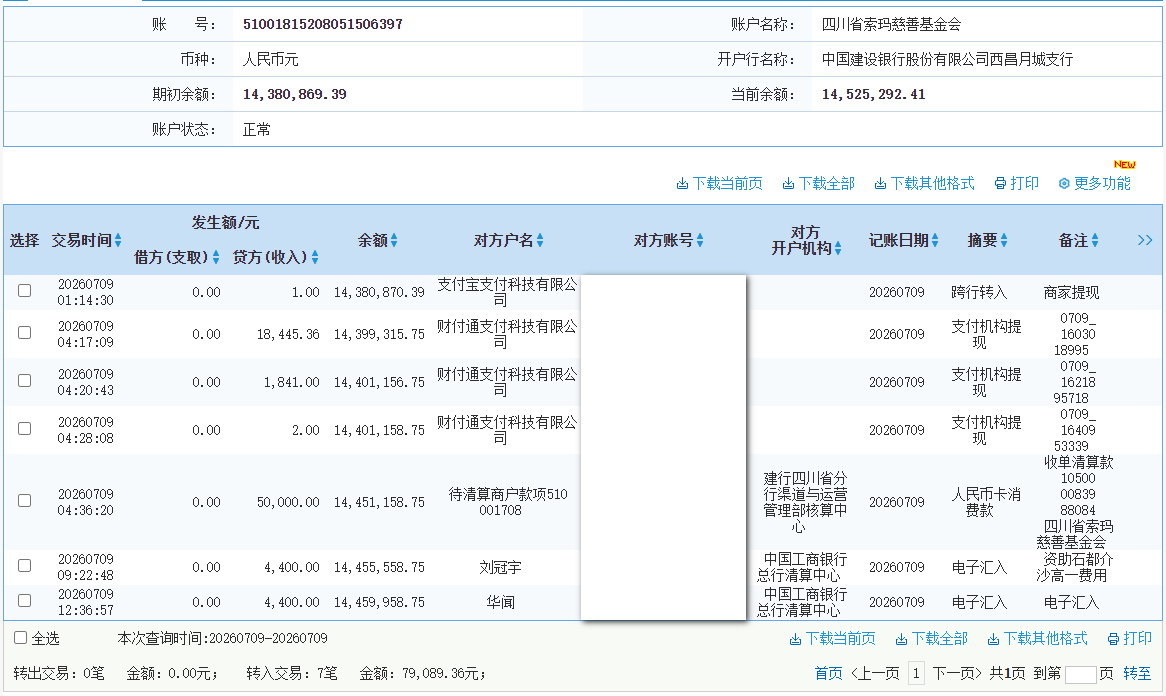The height and width of the screenshot is (696, 1166).
Task: Check the 09:22:48 transaction row
Action: (x=25, y=566)
